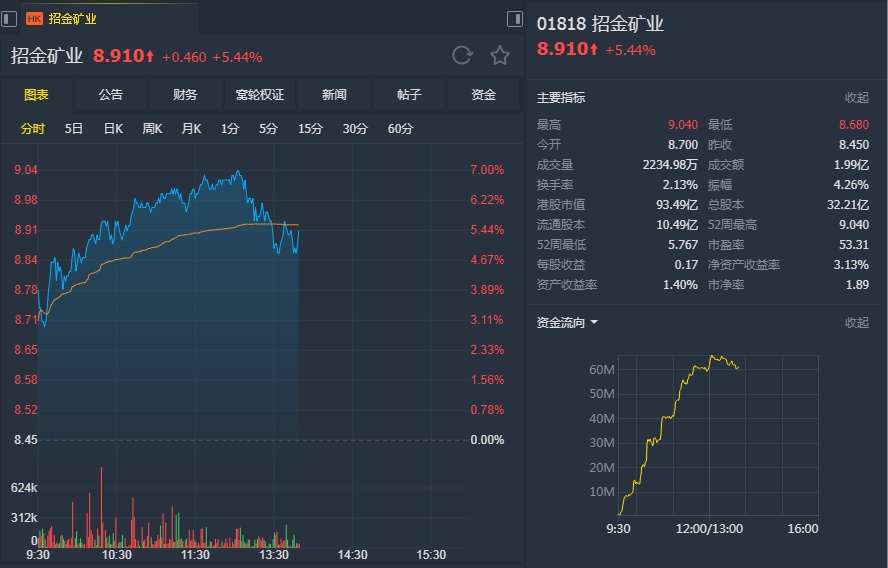Select the 5日 chart period
888x568 pixels.
(x=74, y=128)
